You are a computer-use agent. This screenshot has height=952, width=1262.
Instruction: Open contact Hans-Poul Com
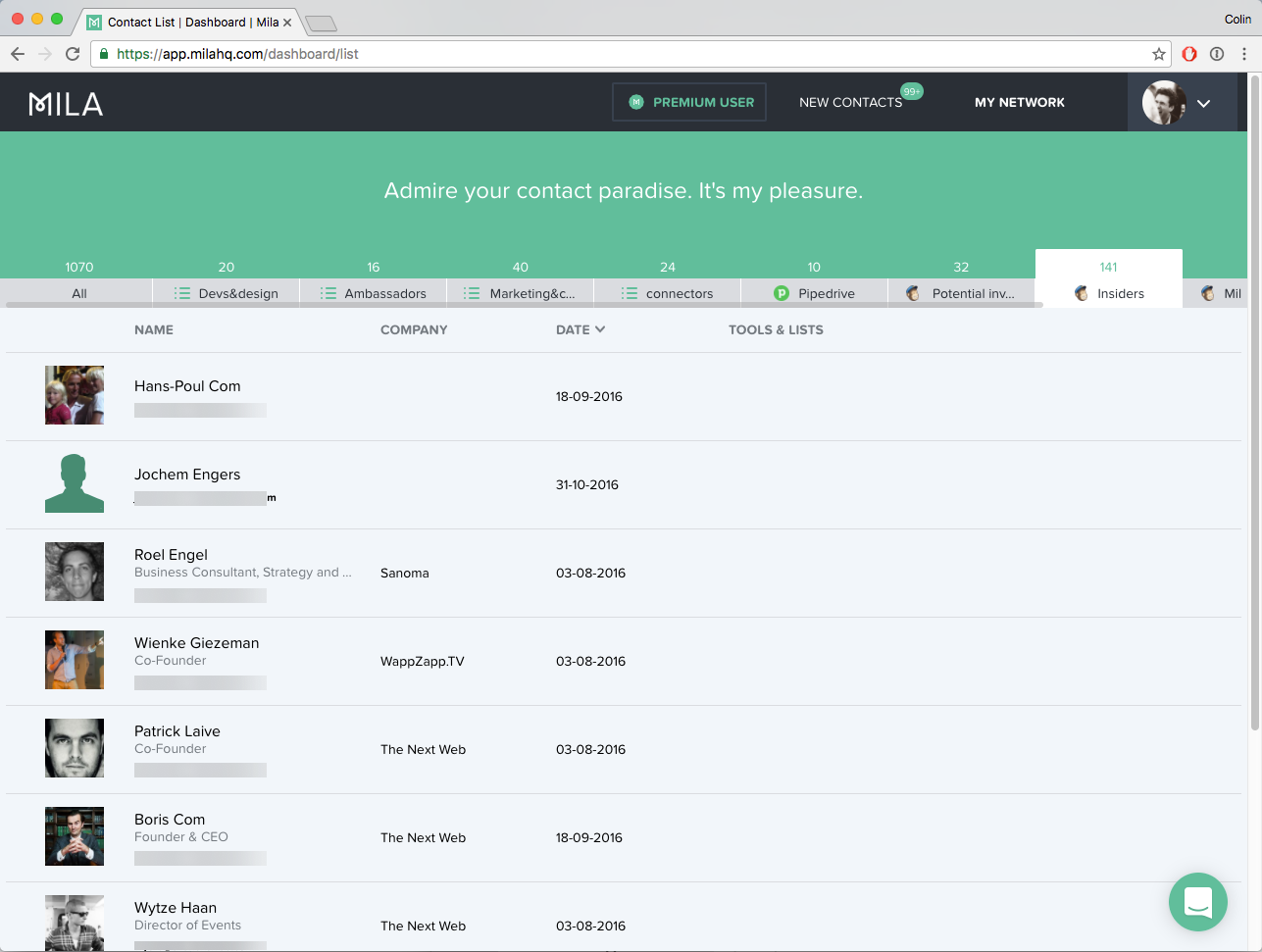point(187,386)
